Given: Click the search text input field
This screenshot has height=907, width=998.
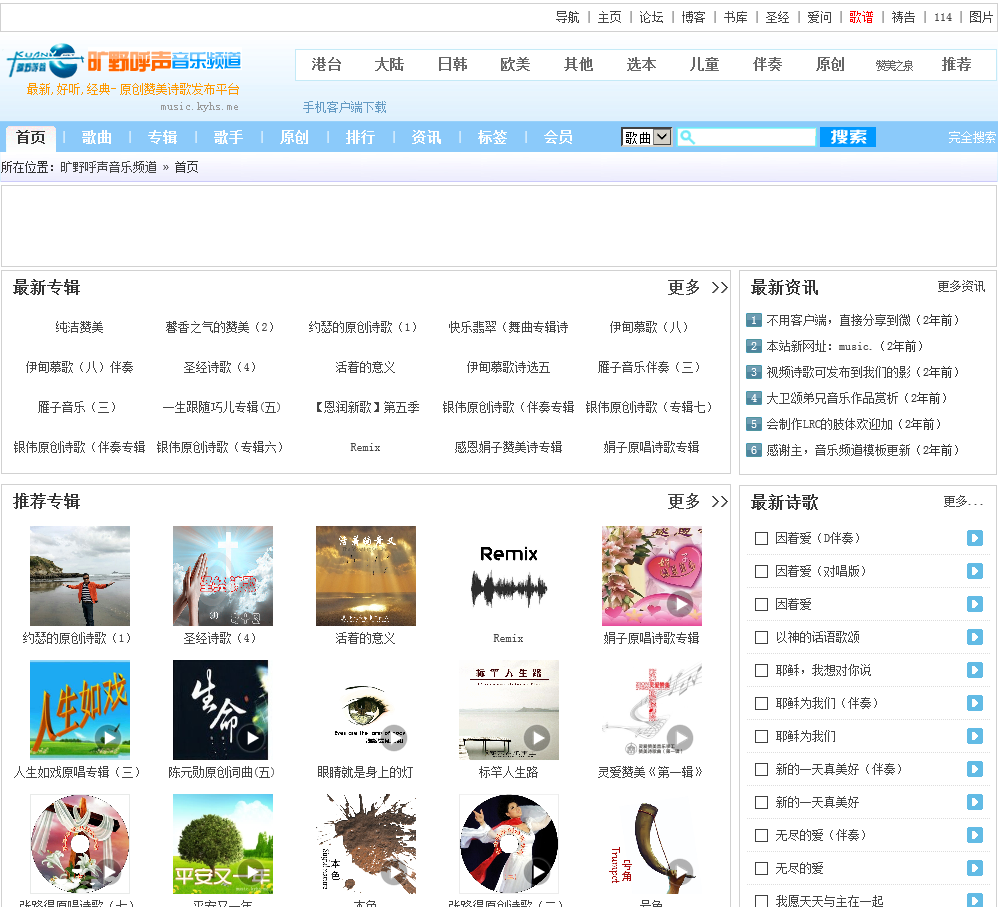Looking at the screenshot, I should click(747, 137).
